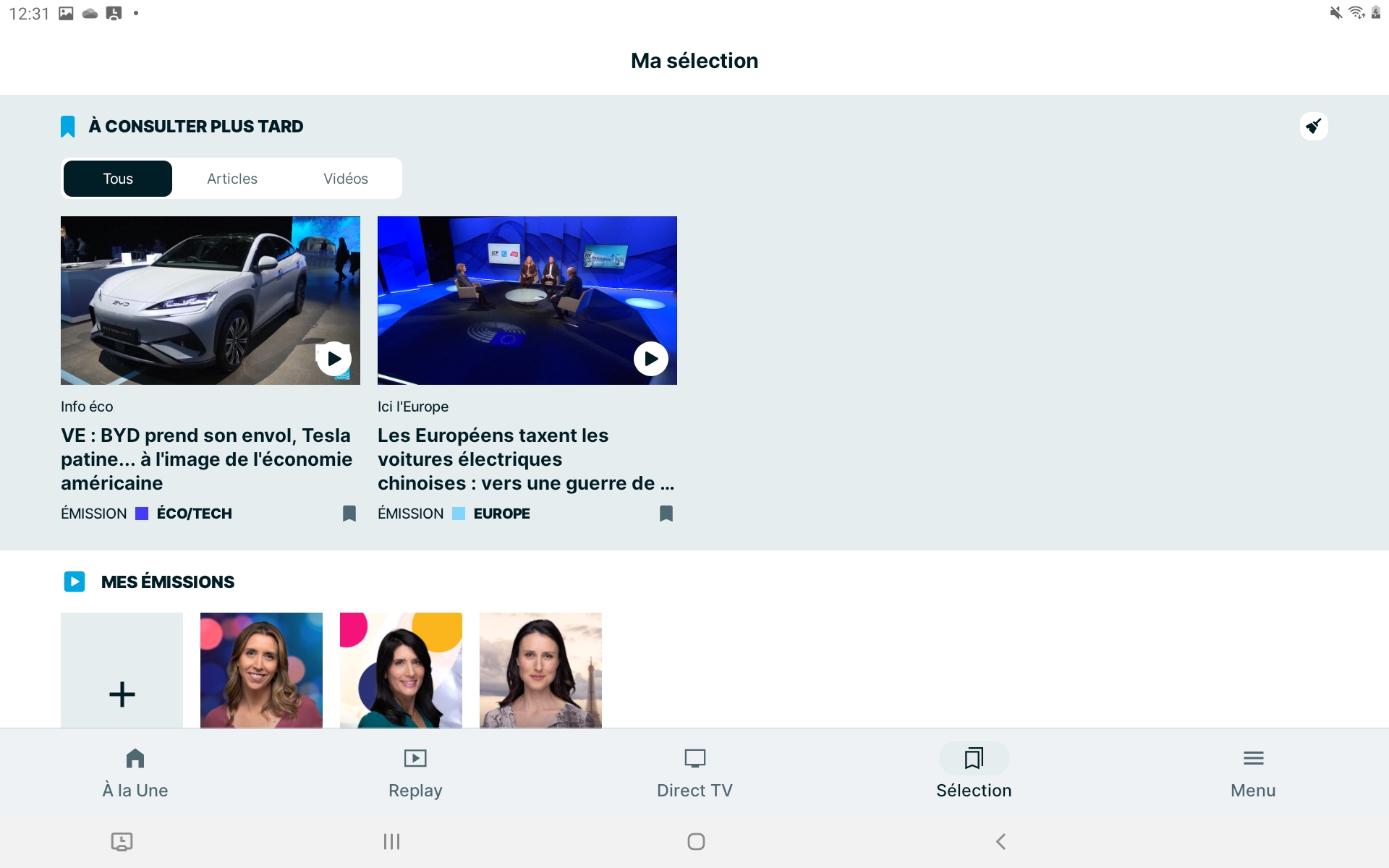Tap the Android back button
The width and height of the screenshot is (1389, 868).
click(1001, 841)
